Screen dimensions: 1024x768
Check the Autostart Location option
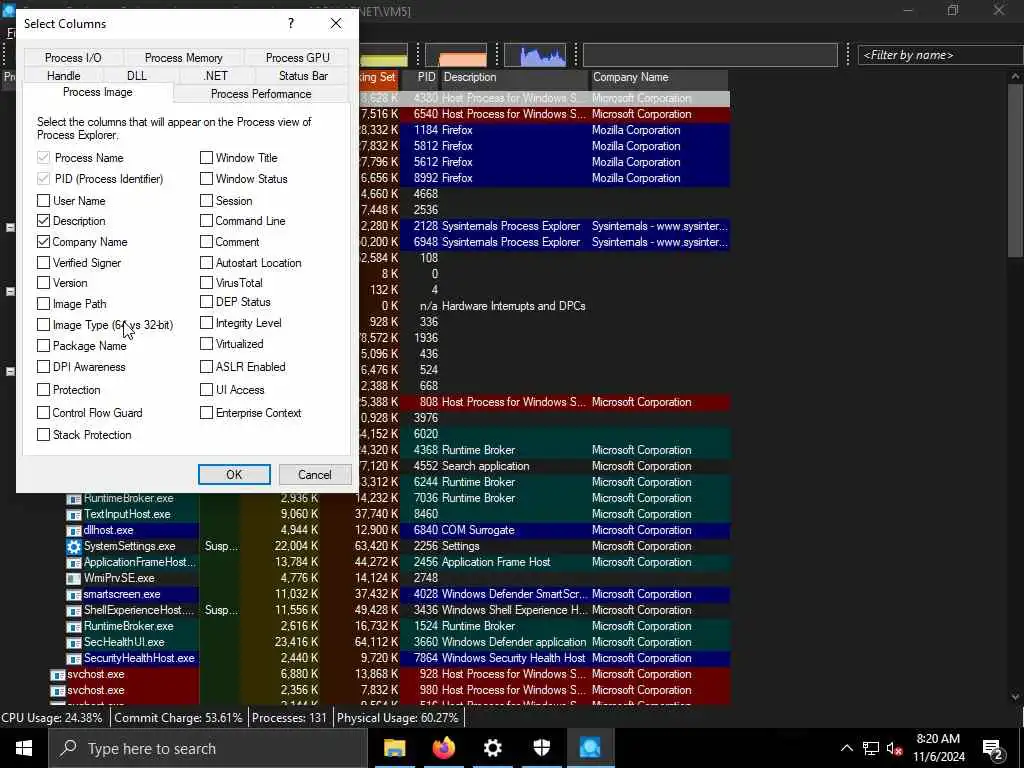click(206, 263)
